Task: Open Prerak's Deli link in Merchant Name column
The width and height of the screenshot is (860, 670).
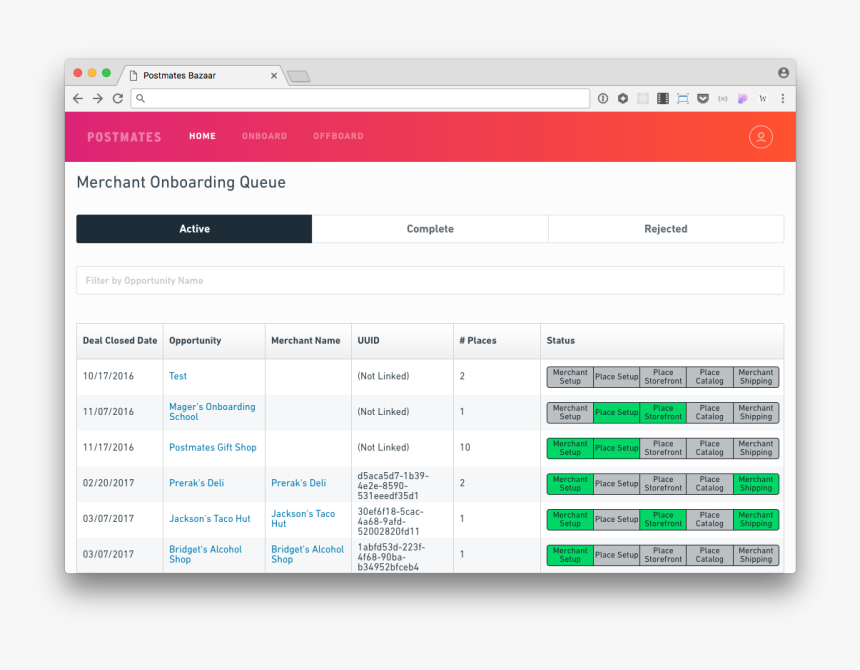Action: pos(298,483)
